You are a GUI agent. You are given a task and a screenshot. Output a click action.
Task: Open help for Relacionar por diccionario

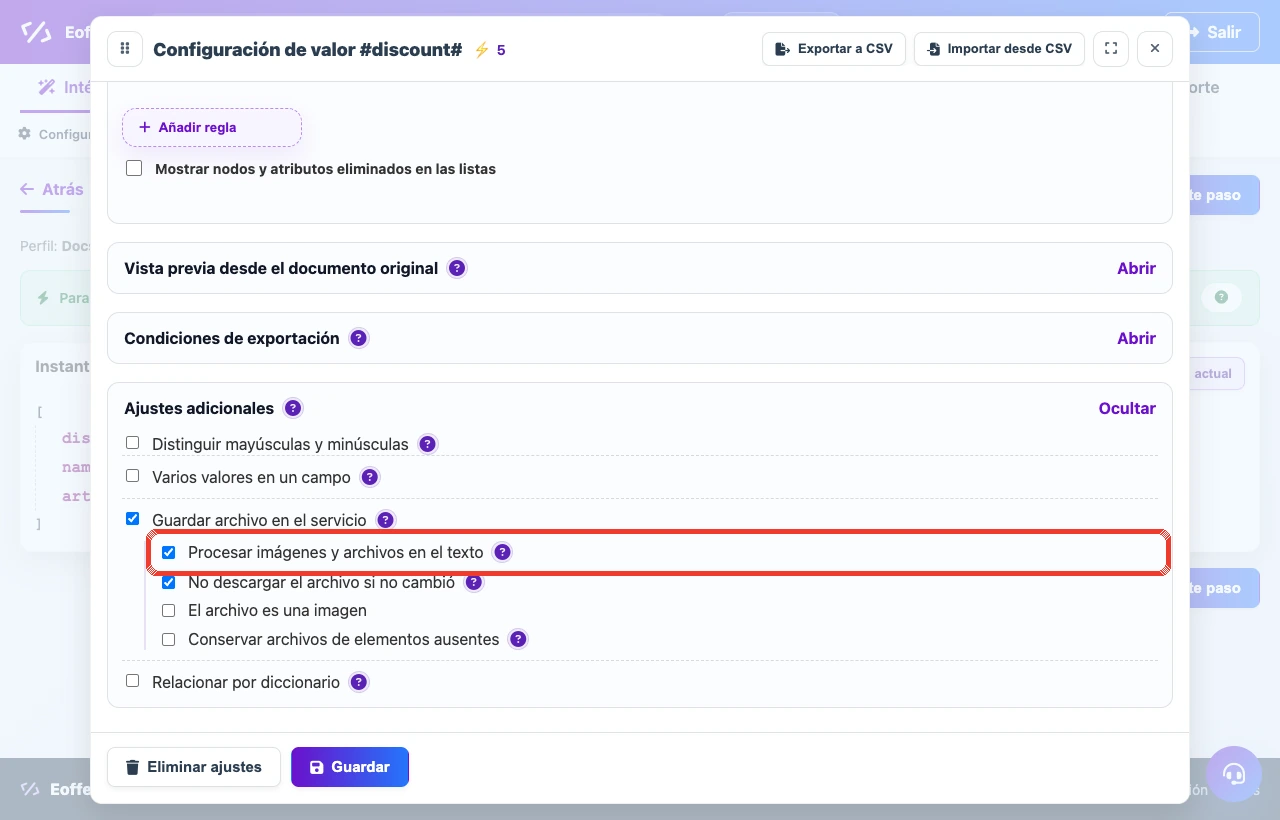359,682
